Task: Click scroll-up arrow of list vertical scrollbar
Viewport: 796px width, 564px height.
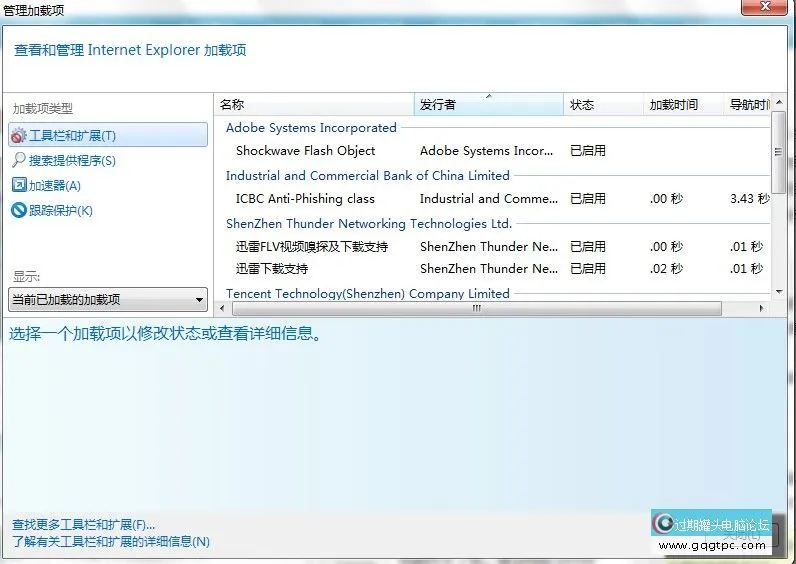Action: [779, 102]
